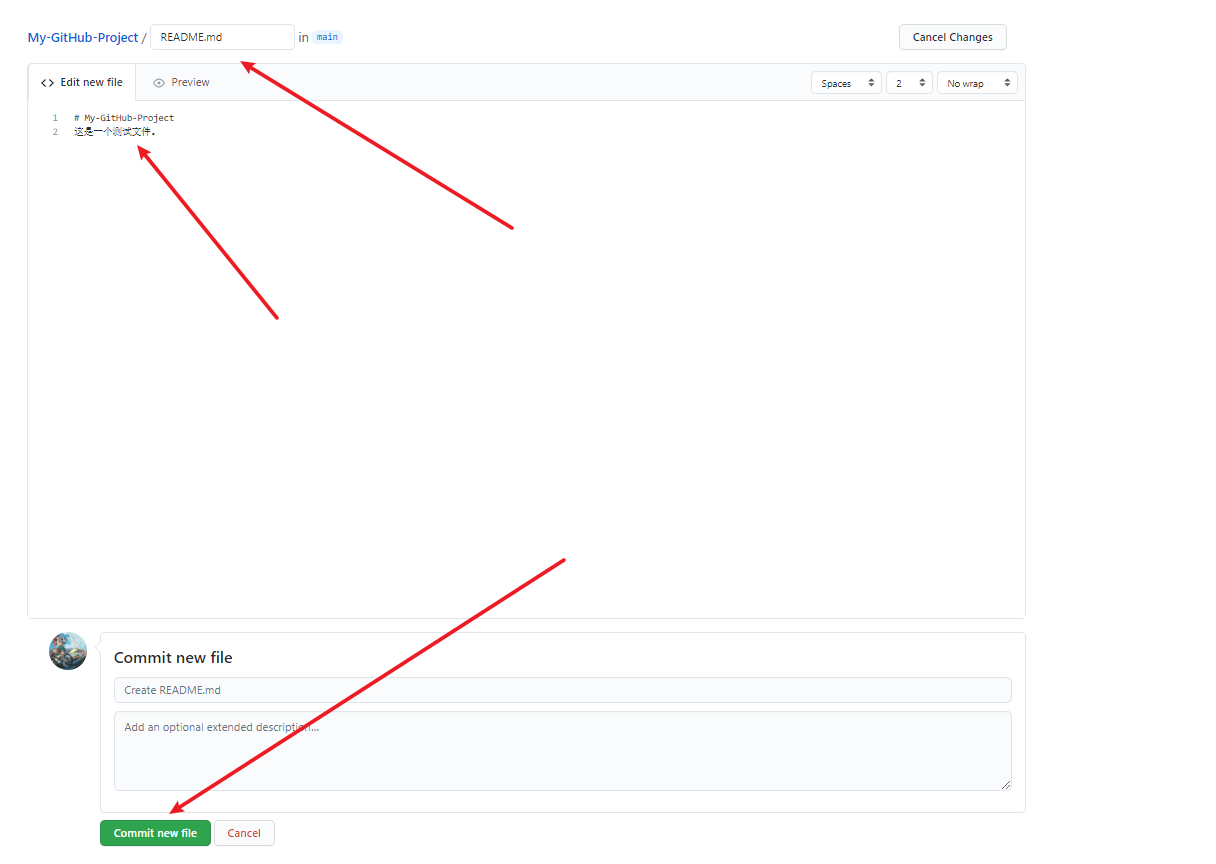Click the code brackets icon on Edit tab
The height and width of the screenshot is (864, 1216).
[x=47, y=83]
